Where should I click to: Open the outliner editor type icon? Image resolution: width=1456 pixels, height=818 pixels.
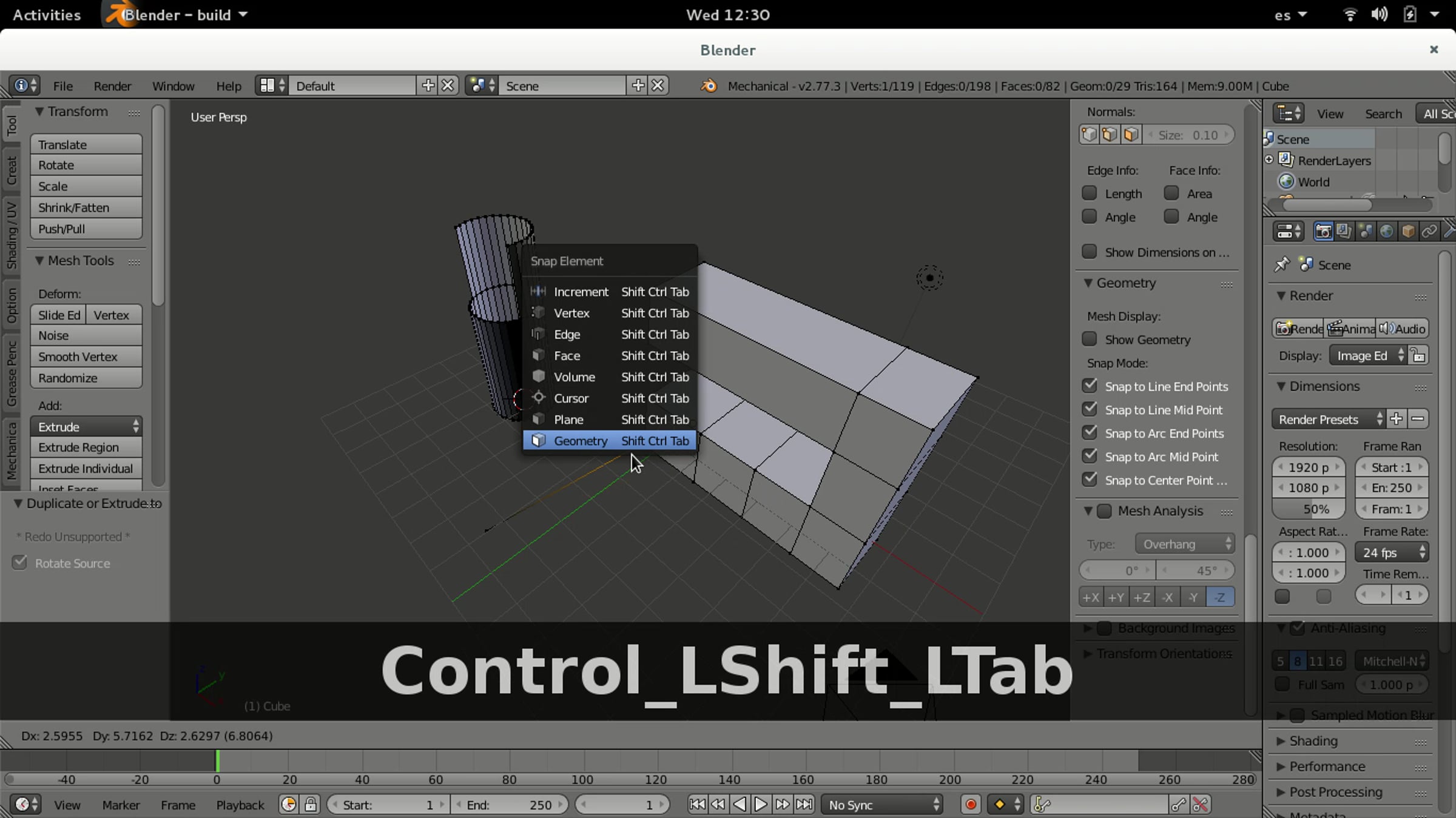(x=1288, y=113)
